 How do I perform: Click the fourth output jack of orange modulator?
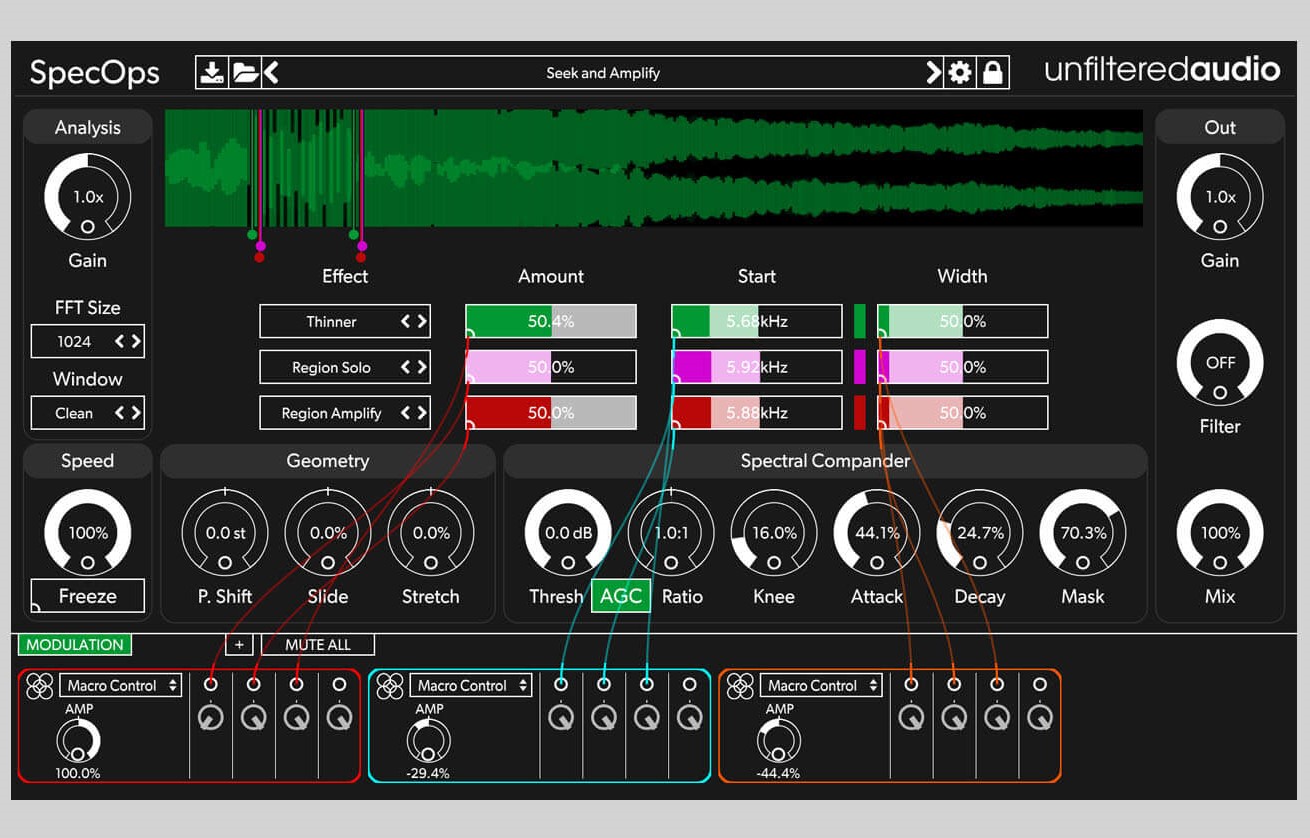(x=1040, y=684)
